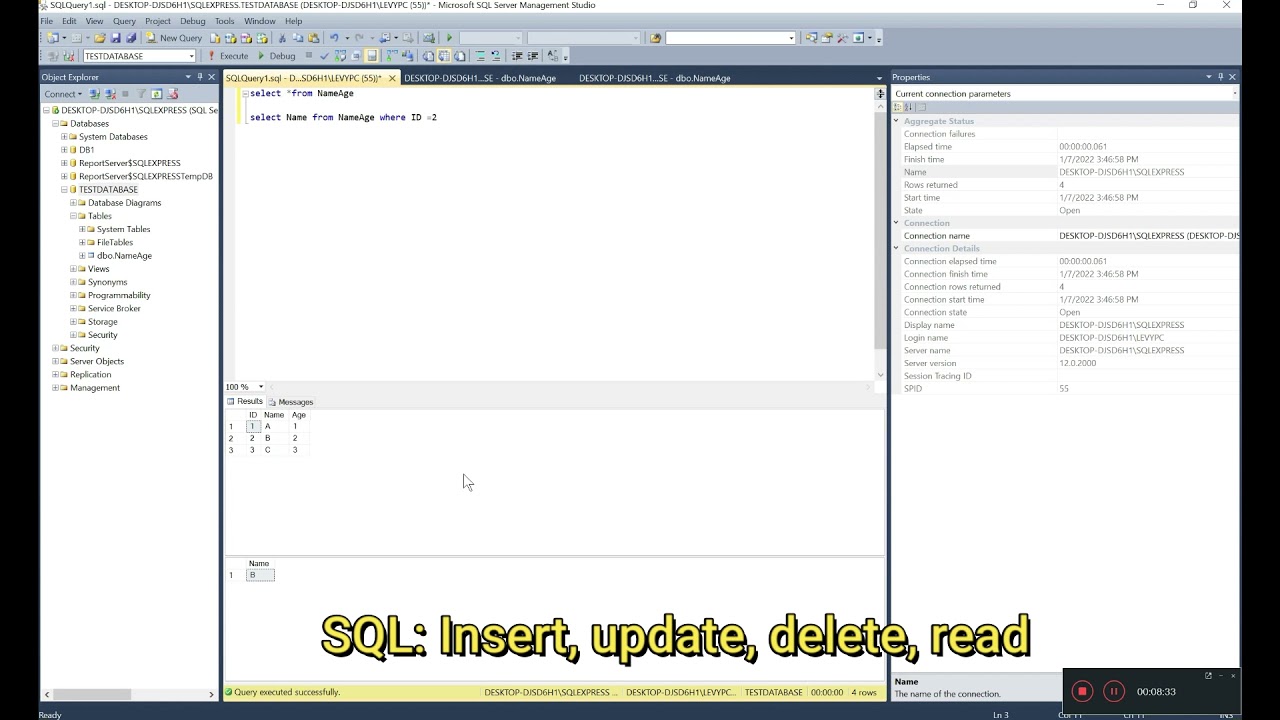Click the Increase Indent icon
The height and width of the screenshot is (720, 1280).
pyautogui.click(x=532, y=56)
